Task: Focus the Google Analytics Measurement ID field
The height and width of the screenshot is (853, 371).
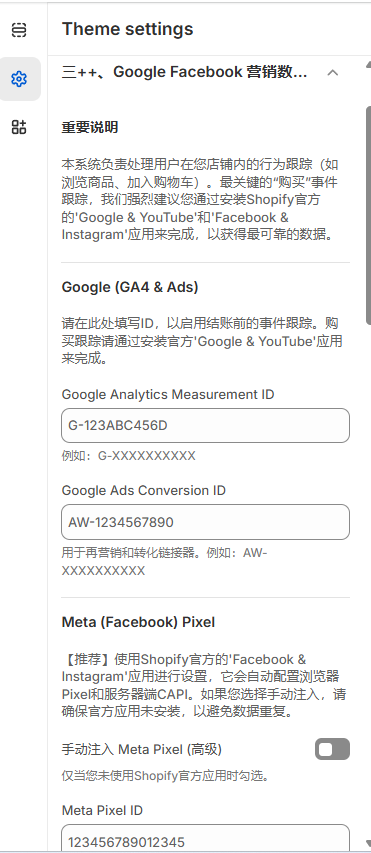Action: [x=206, y=425]
